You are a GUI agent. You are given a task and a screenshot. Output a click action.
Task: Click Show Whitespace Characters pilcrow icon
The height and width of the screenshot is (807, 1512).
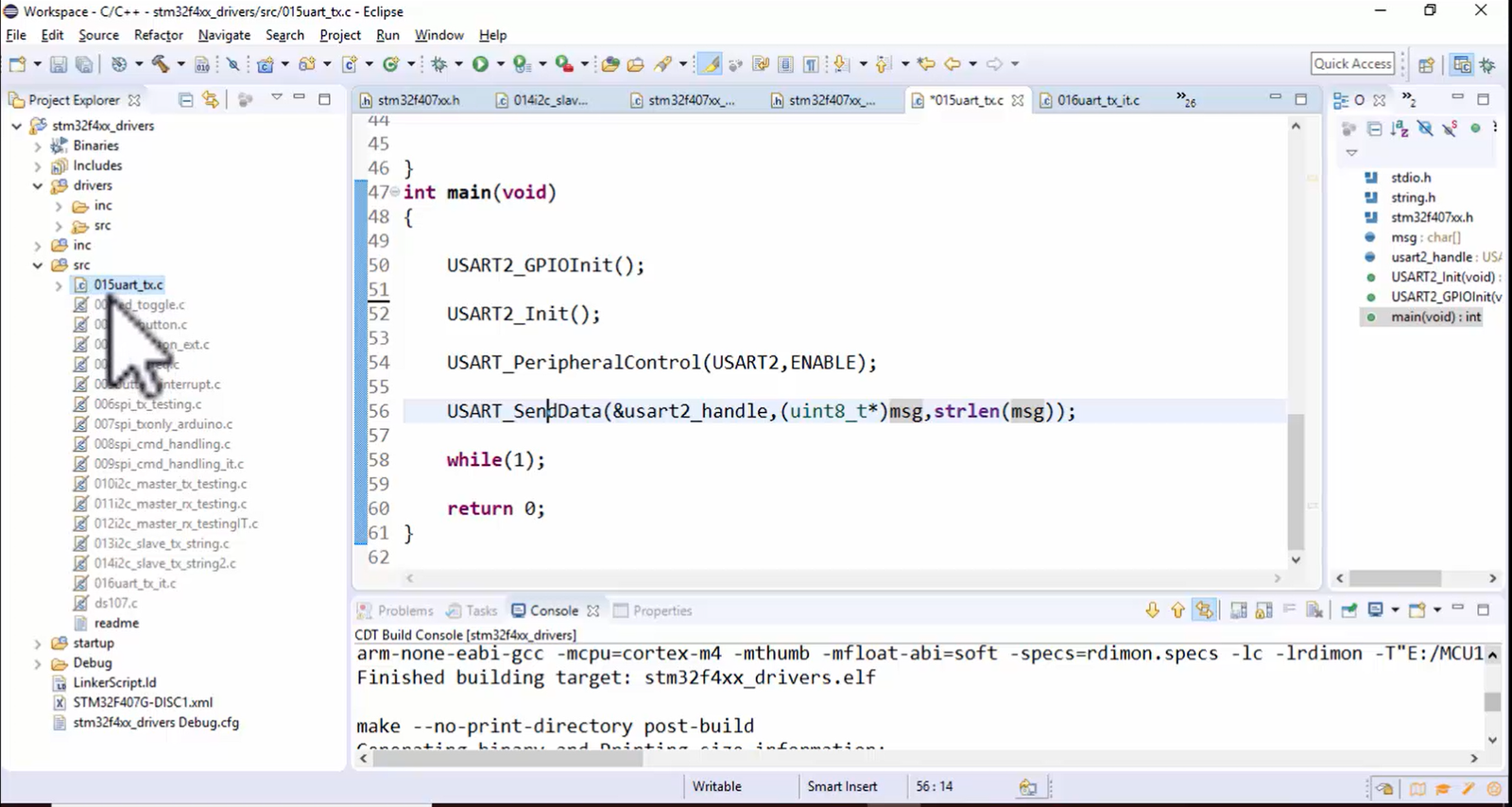click(x=811, y=64)
